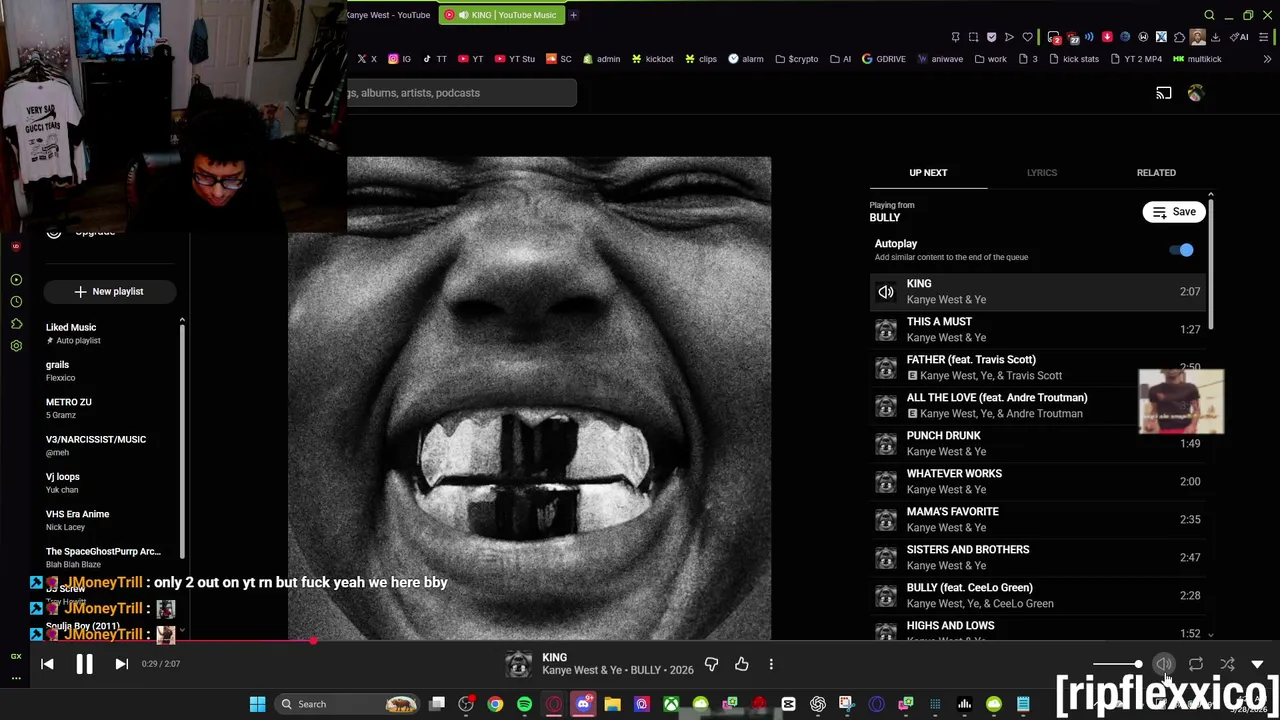Open the V3/NARCISSIST/MUSIC playlist
Screen dimensions: 1280x720
109,445
